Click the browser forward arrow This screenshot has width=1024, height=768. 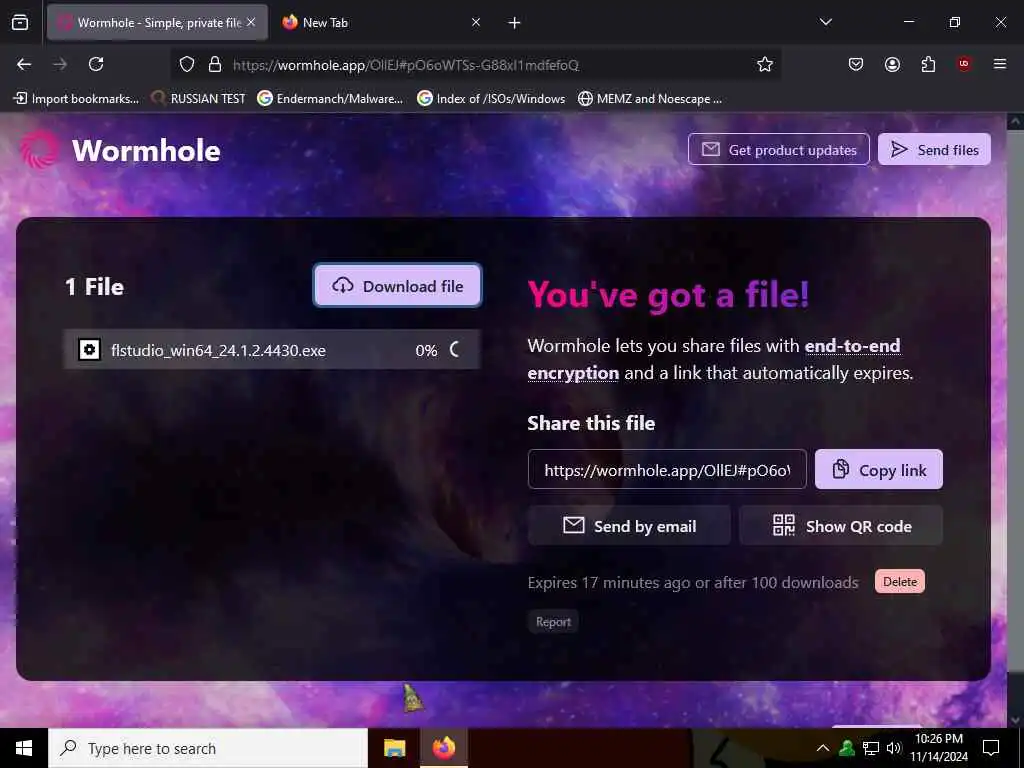click(60, 64)
